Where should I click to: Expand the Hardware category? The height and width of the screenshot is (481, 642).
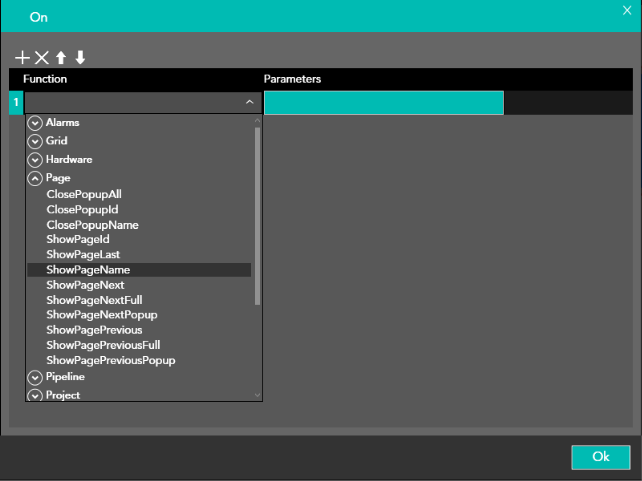[x=35, y=160]
